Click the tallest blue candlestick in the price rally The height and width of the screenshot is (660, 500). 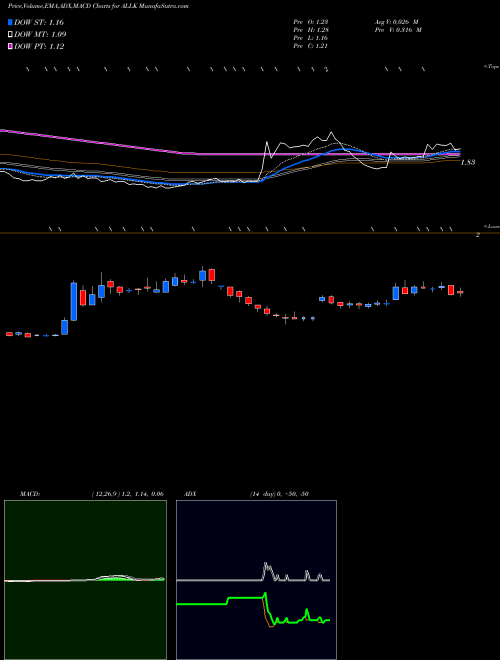click(74, 301)
